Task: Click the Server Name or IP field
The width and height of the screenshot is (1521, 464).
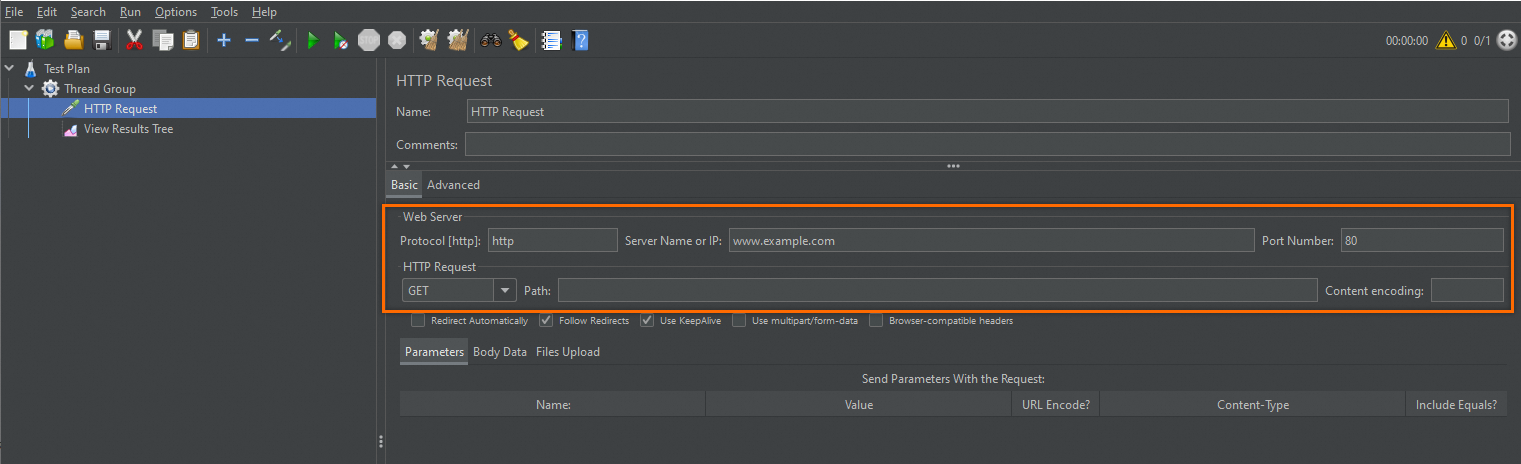Action: point(991,240)
